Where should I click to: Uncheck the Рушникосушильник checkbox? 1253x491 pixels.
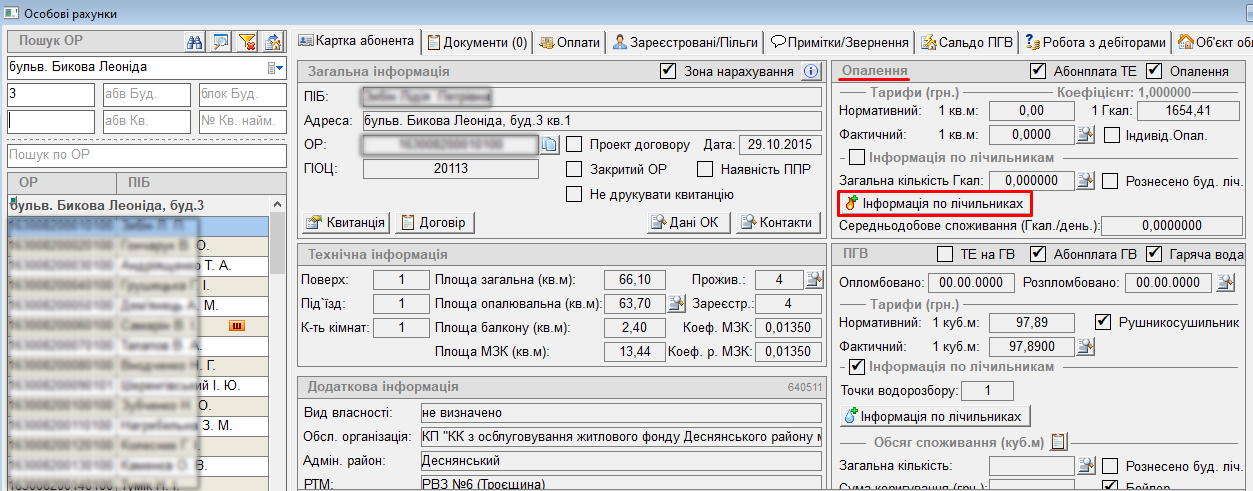click(x=1103, y=322)
